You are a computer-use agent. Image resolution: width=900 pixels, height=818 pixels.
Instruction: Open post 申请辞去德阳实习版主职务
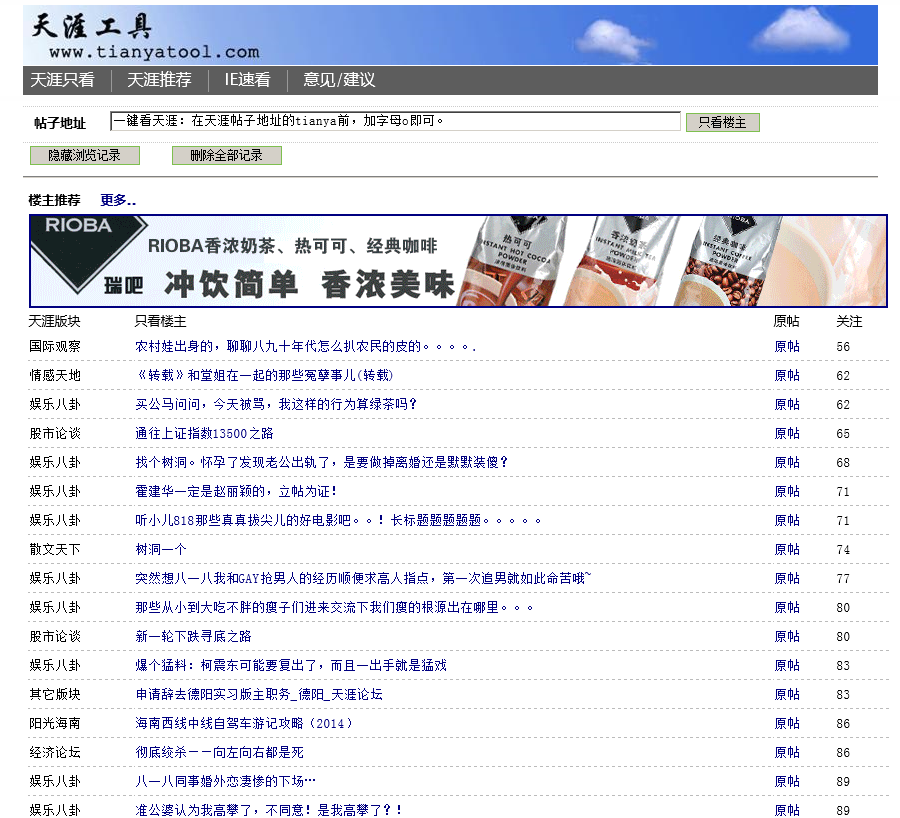point(259,695)
